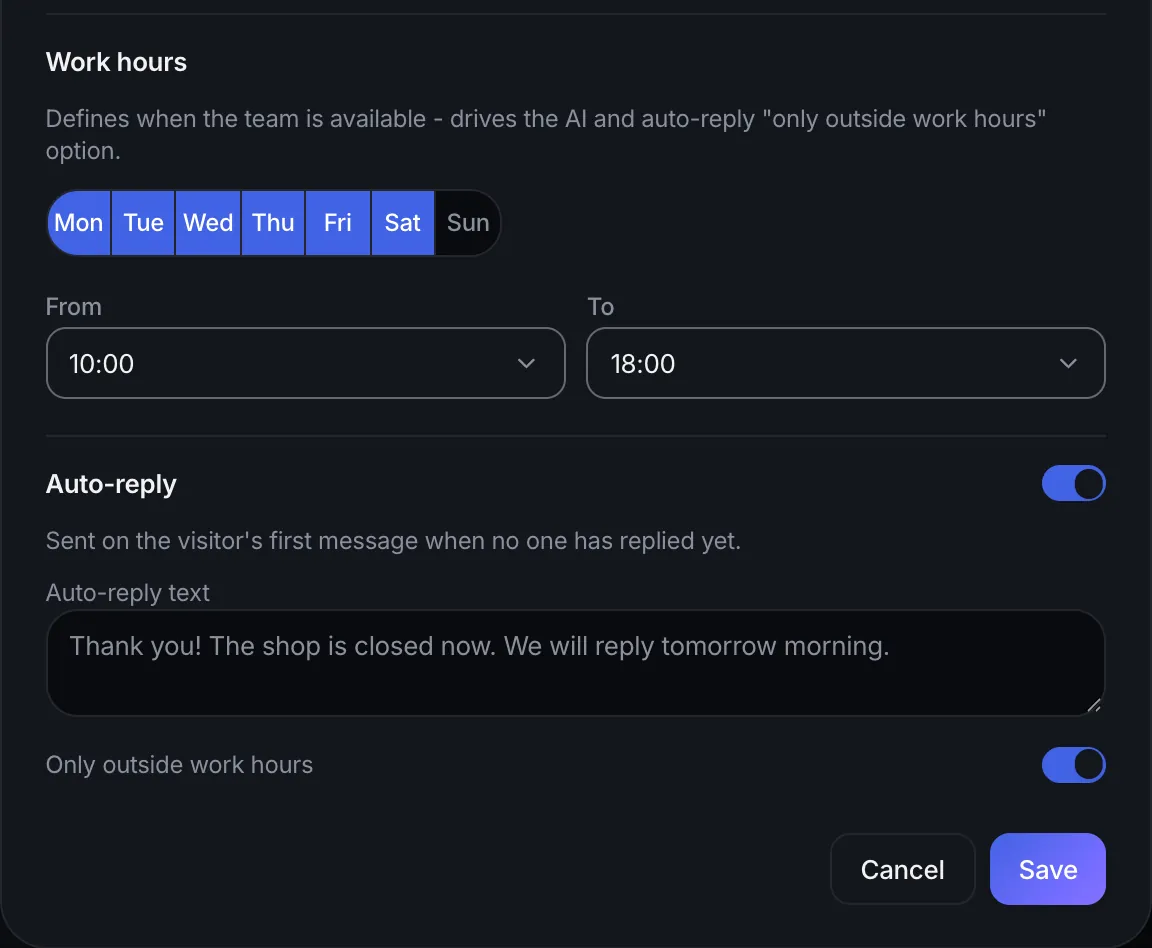The width and height of the screenshot is (1152, 948).
Task: Cancel the settings changes
Action: (x=902, y=869)
